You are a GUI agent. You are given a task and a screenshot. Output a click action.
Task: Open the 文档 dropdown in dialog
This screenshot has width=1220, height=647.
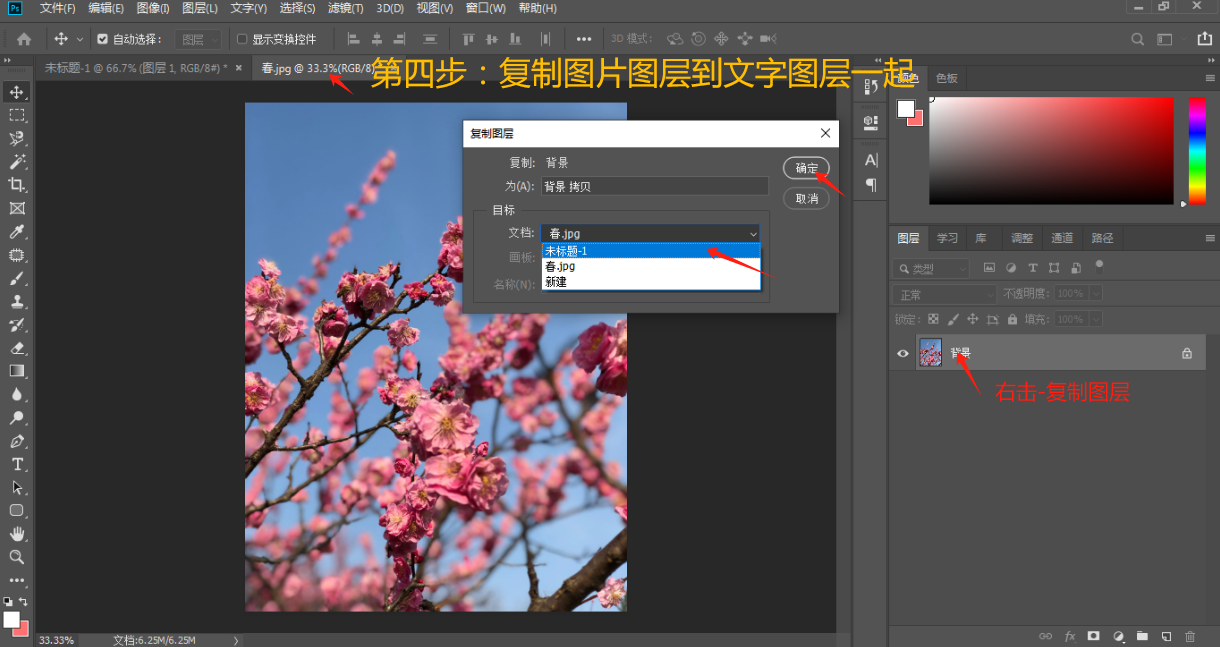(651, 233)
